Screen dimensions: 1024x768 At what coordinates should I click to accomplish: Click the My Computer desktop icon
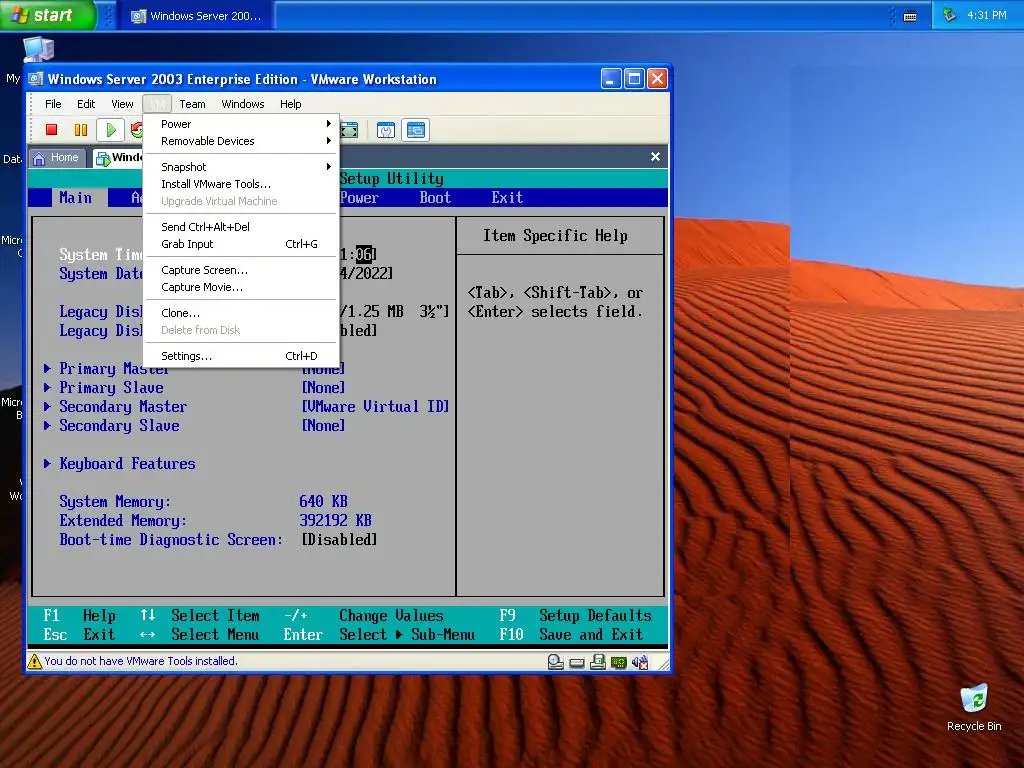tap(38, 50)
